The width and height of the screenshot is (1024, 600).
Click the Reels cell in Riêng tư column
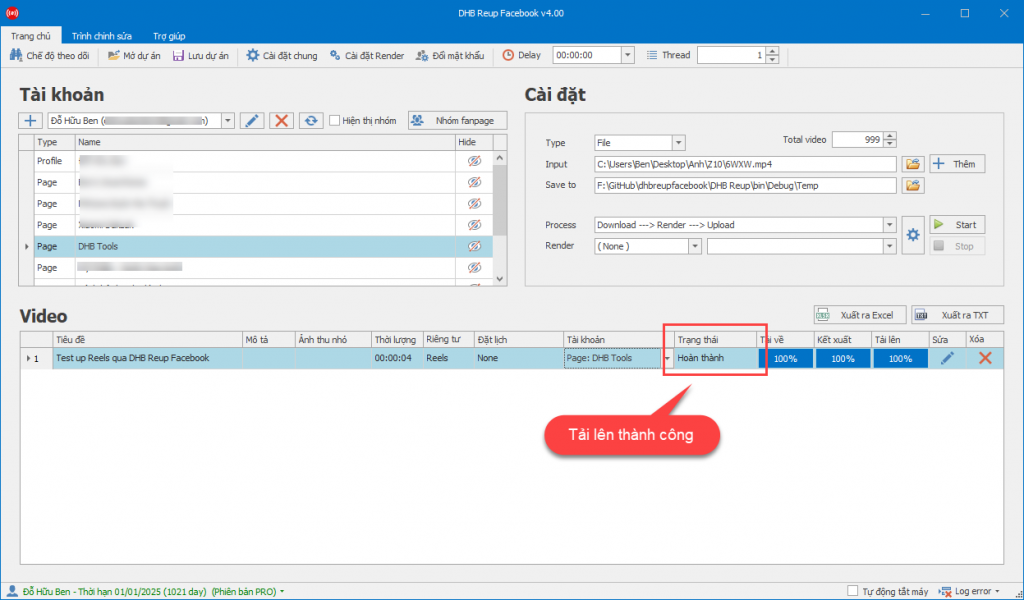pyautogui.click(x=449, y=358)
